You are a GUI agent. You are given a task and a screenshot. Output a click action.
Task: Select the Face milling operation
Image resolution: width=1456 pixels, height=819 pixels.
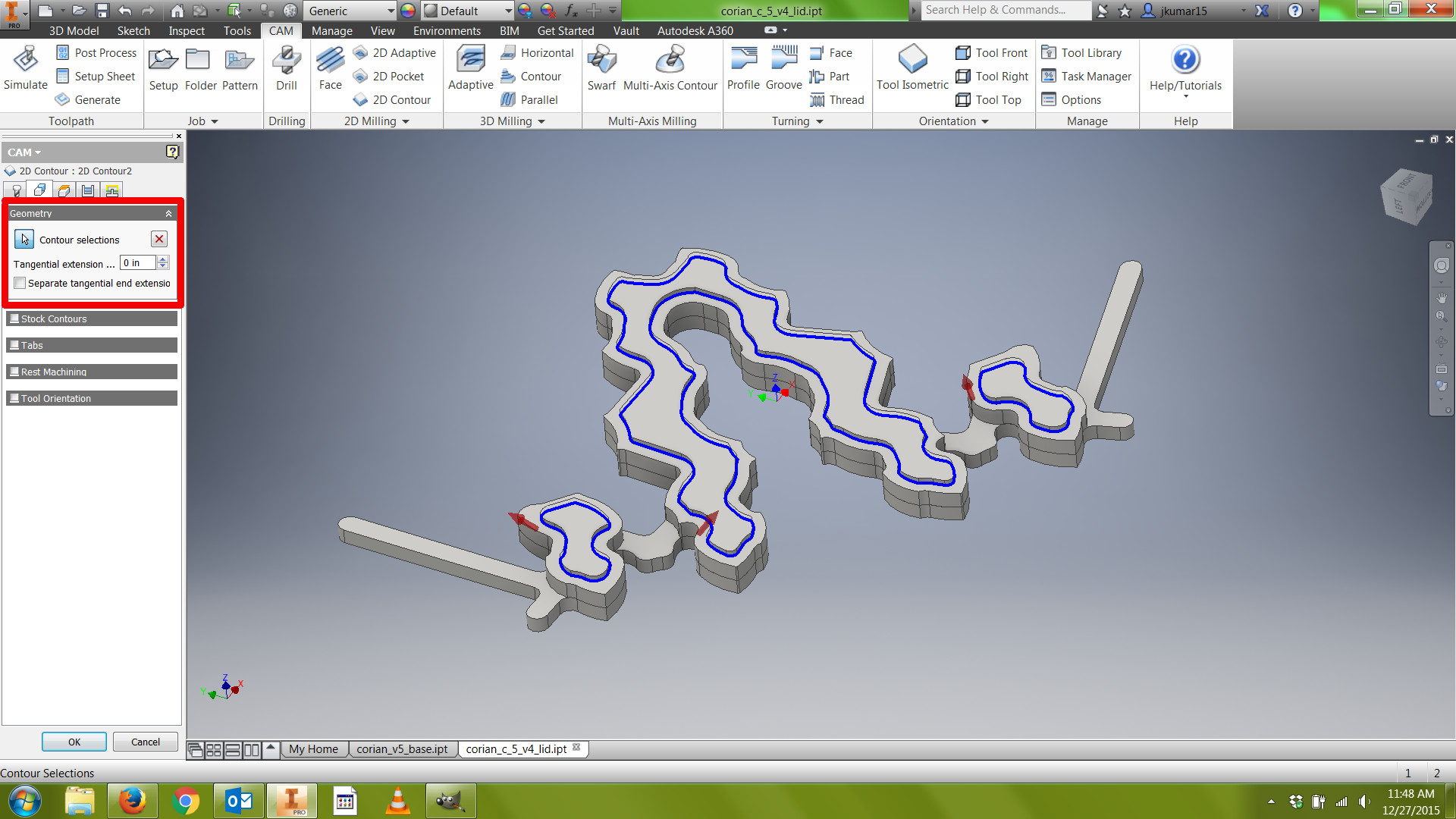[330, 68]
